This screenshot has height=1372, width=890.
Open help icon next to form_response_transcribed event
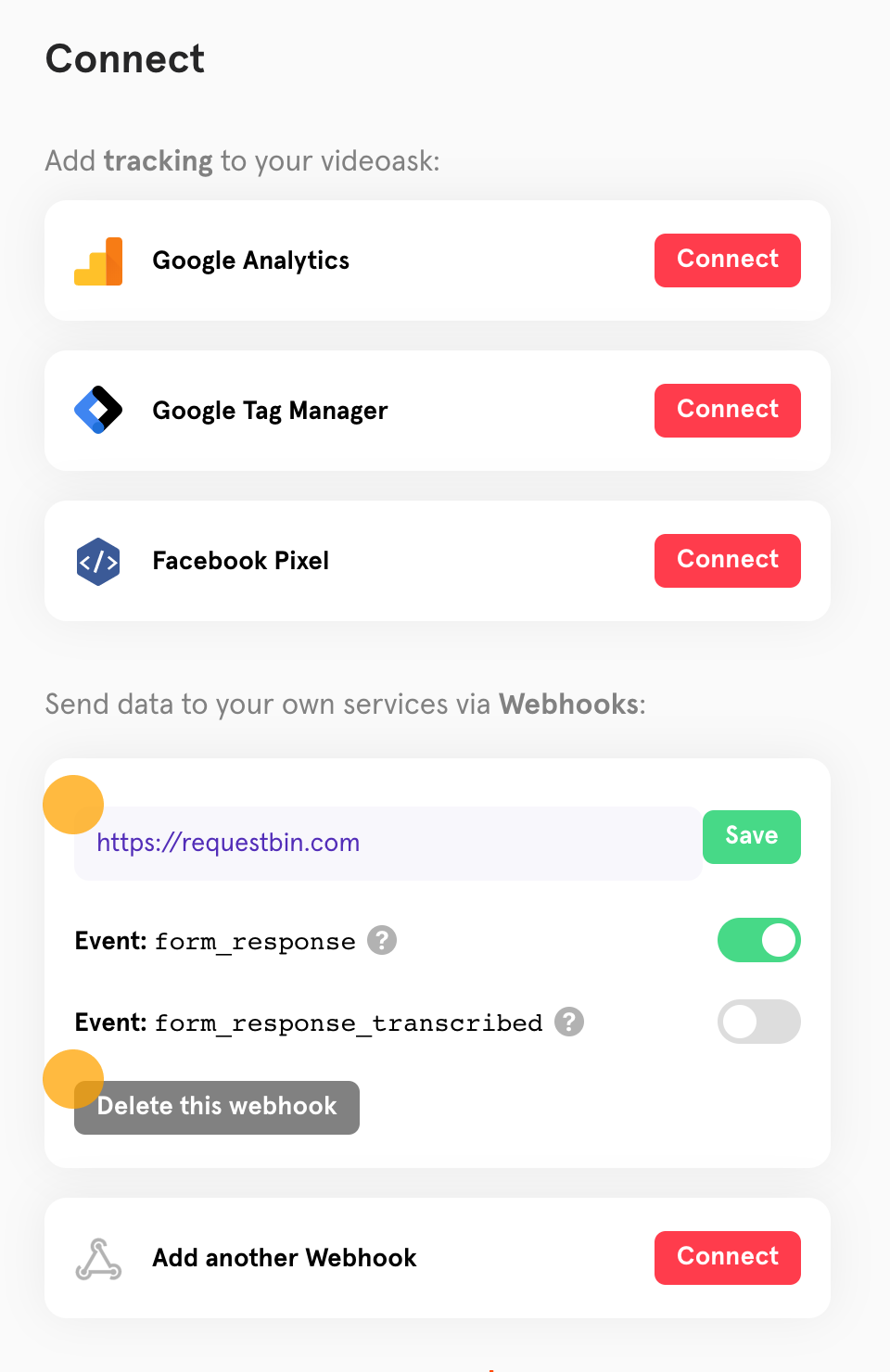(569, 1022)
